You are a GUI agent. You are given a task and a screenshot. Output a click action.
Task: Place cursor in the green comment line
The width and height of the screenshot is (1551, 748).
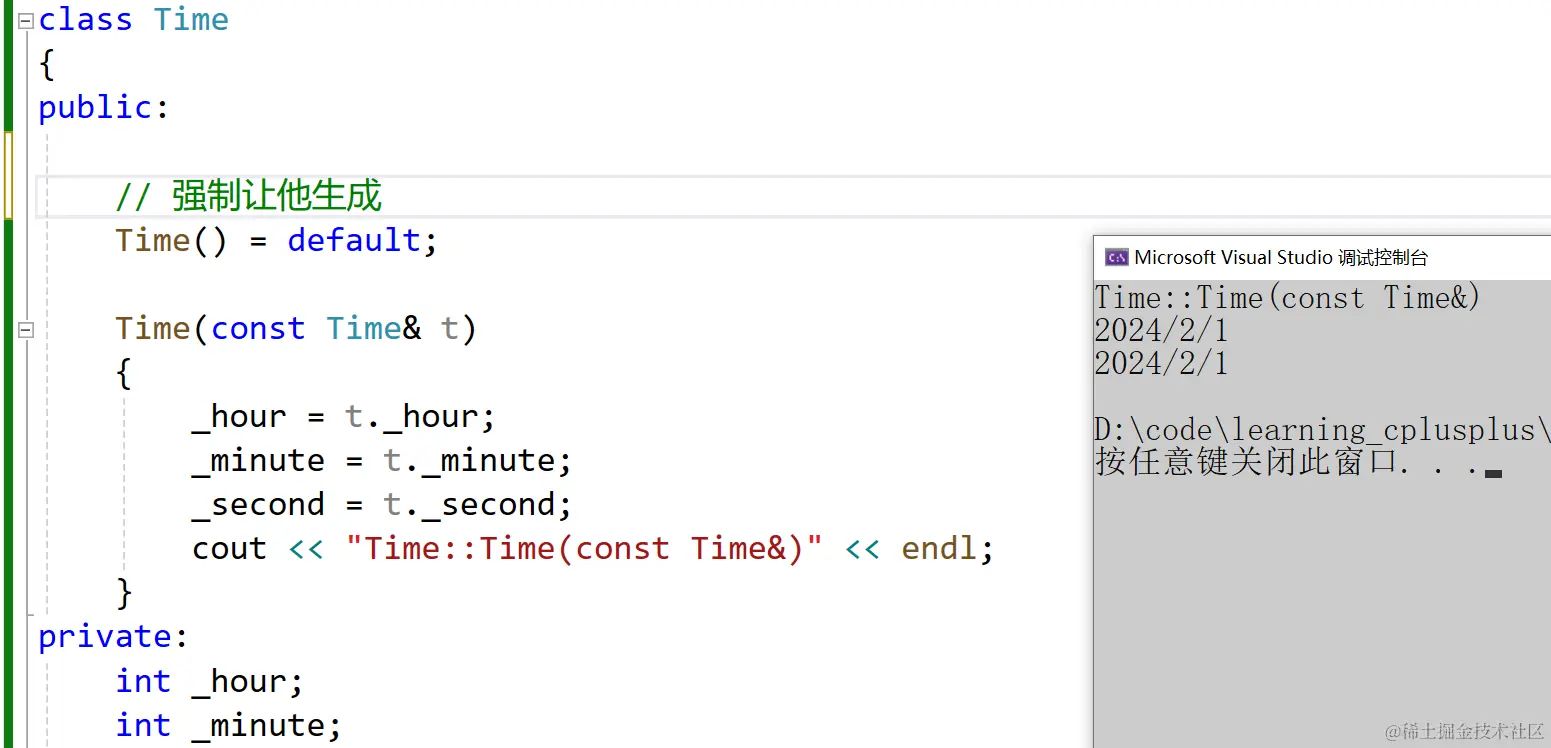click(248, 196)
